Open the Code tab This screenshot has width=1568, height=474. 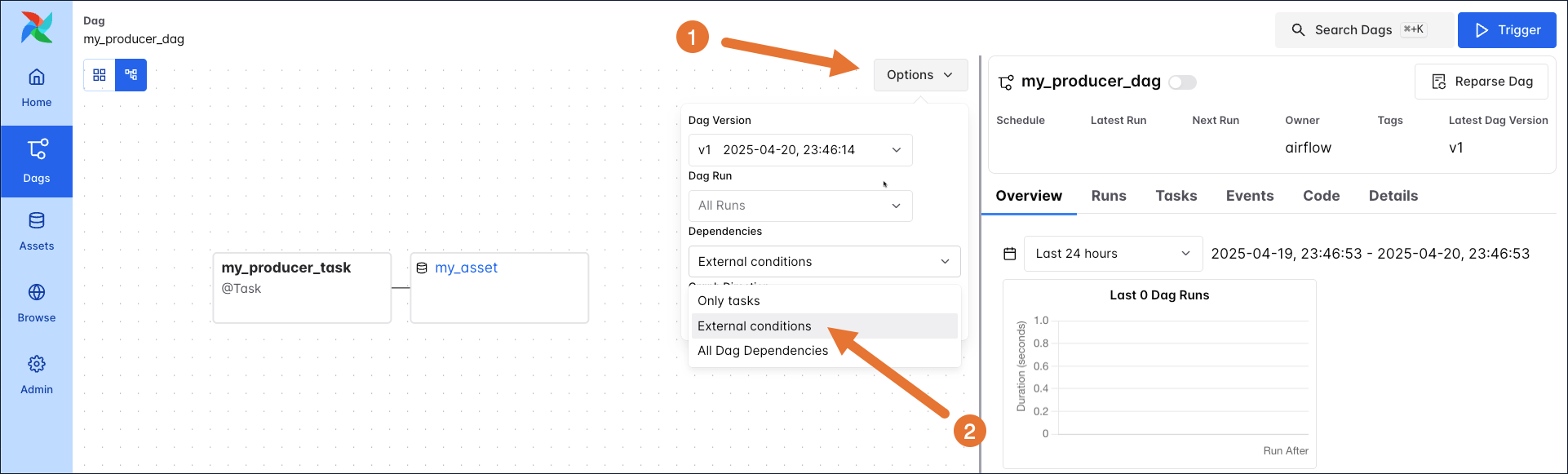click(1321, 196)
